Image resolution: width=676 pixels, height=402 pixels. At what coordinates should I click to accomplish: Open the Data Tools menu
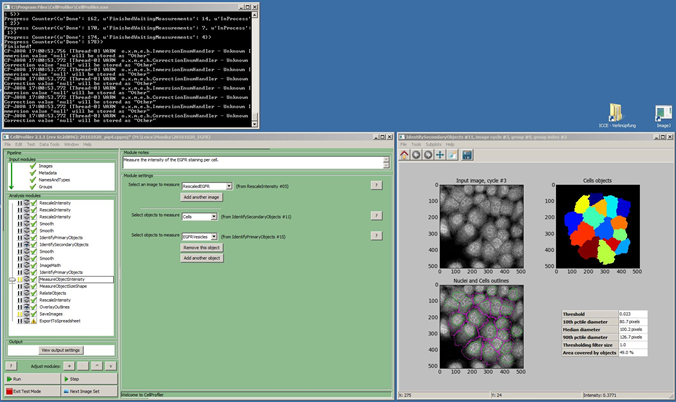click(x=48, y=144)
